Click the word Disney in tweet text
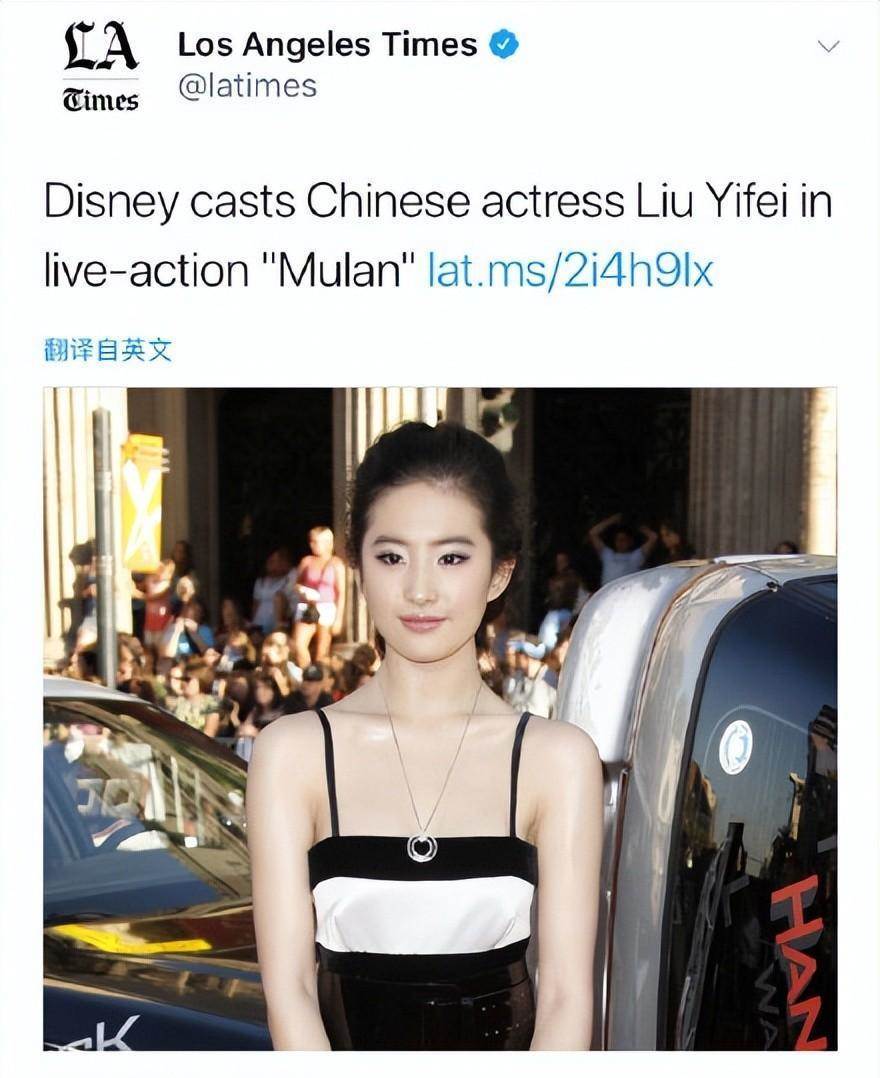The width and height of the screenshot is (880, 1078). pyautogui.click(x=111, y=202)
